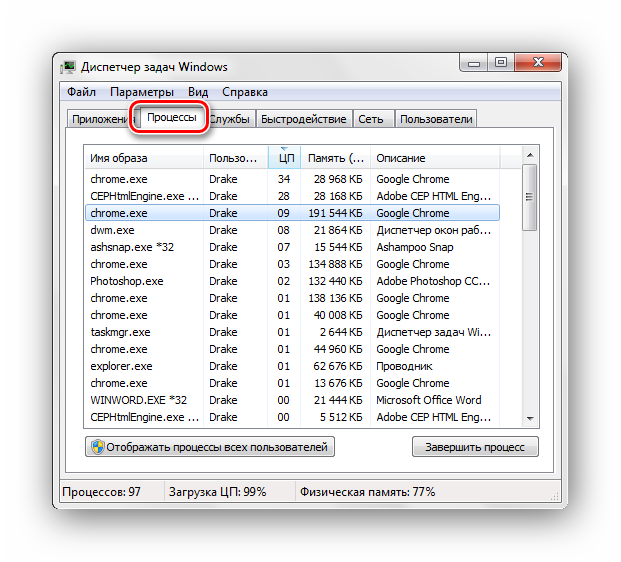Select chrome.exe row with 191 544 КБ
This screenshot has height=562, width=621.
[x=292, y=213]
